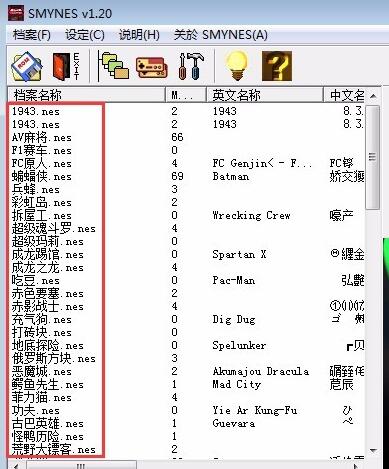Select 功夫.nes in the file list
This screenshot has height=469, width=389.
pos(36,410)
